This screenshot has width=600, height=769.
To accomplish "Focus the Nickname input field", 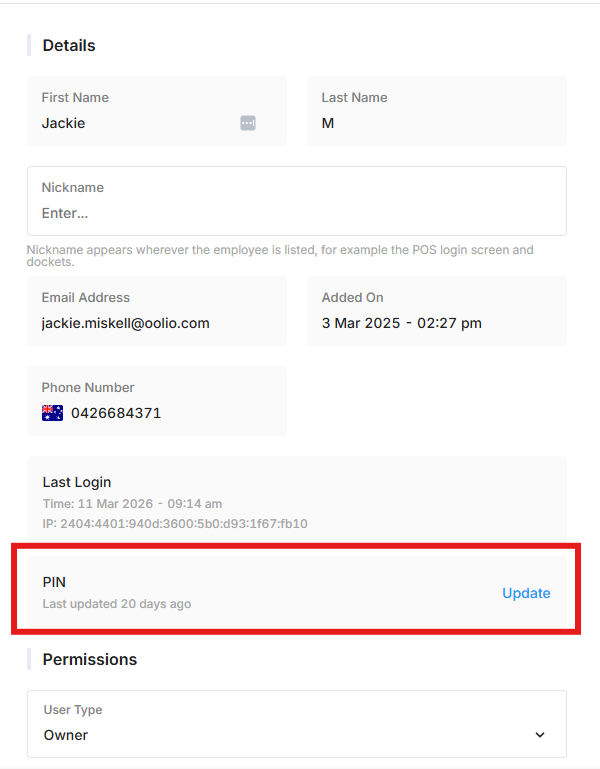I will (297, 201).
